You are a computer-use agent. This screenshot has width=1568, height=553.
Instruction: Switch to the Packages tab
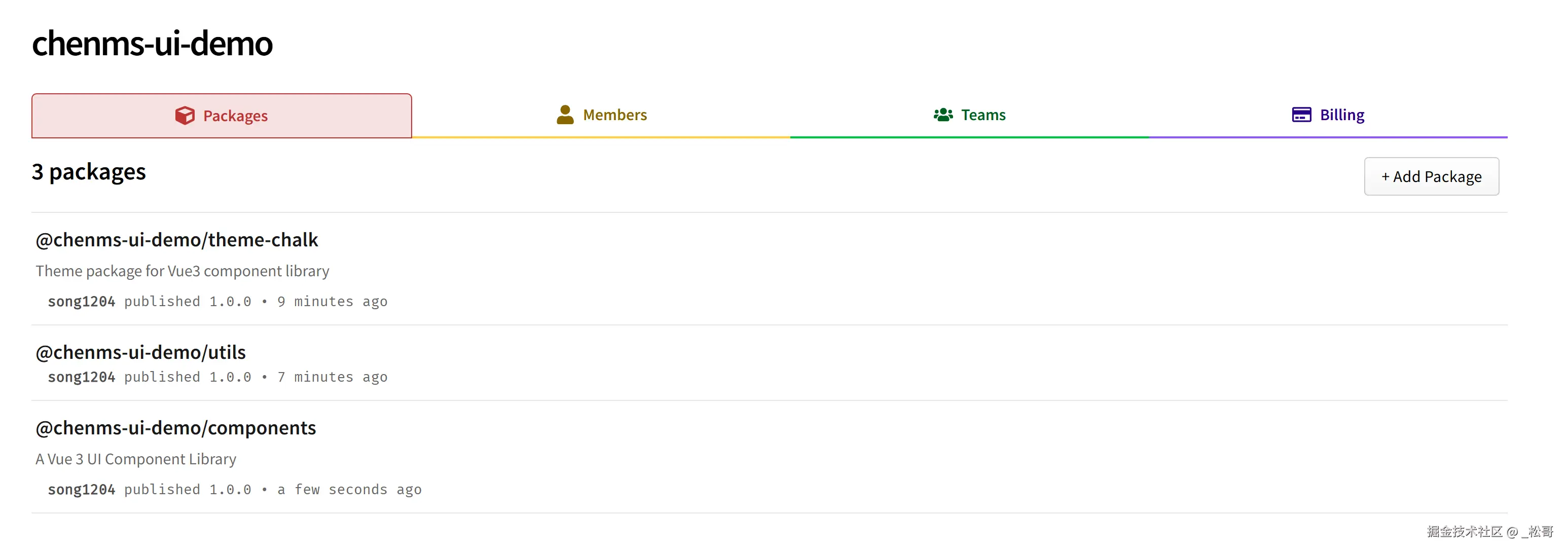(x=235, y=116)
